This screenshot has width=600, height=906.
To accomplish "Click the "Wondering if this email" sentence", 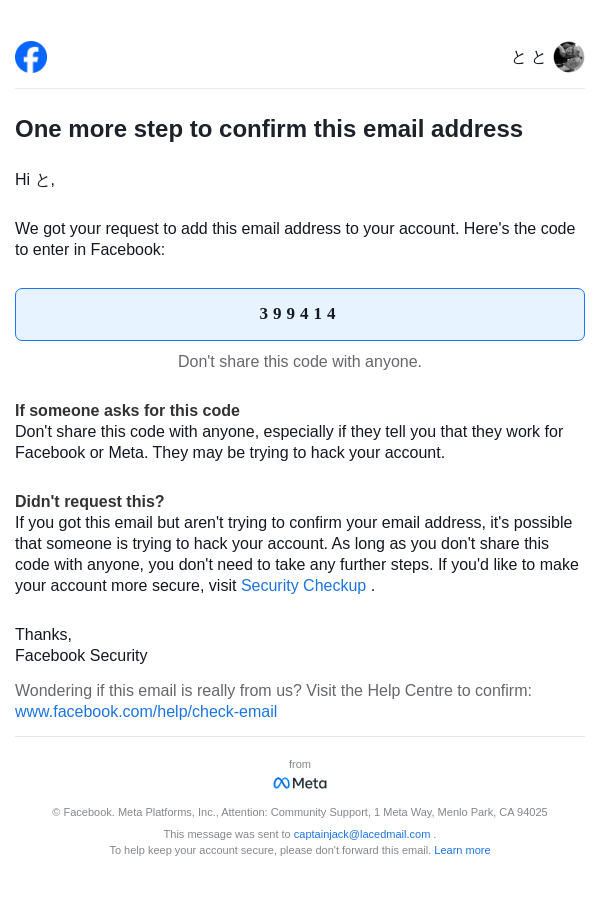I will pyautogui.click(x=273, y=691).
